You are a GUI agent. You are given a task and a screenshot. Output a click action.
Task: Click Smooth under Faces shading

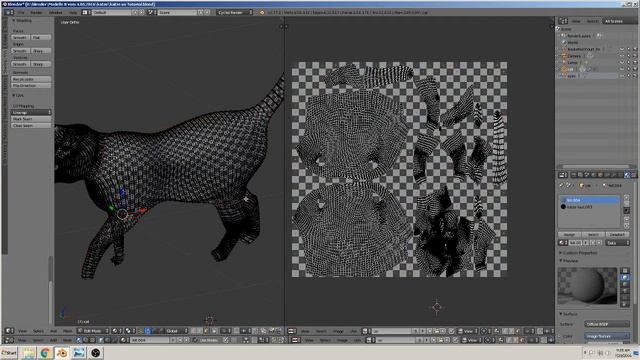pos(20,38)
